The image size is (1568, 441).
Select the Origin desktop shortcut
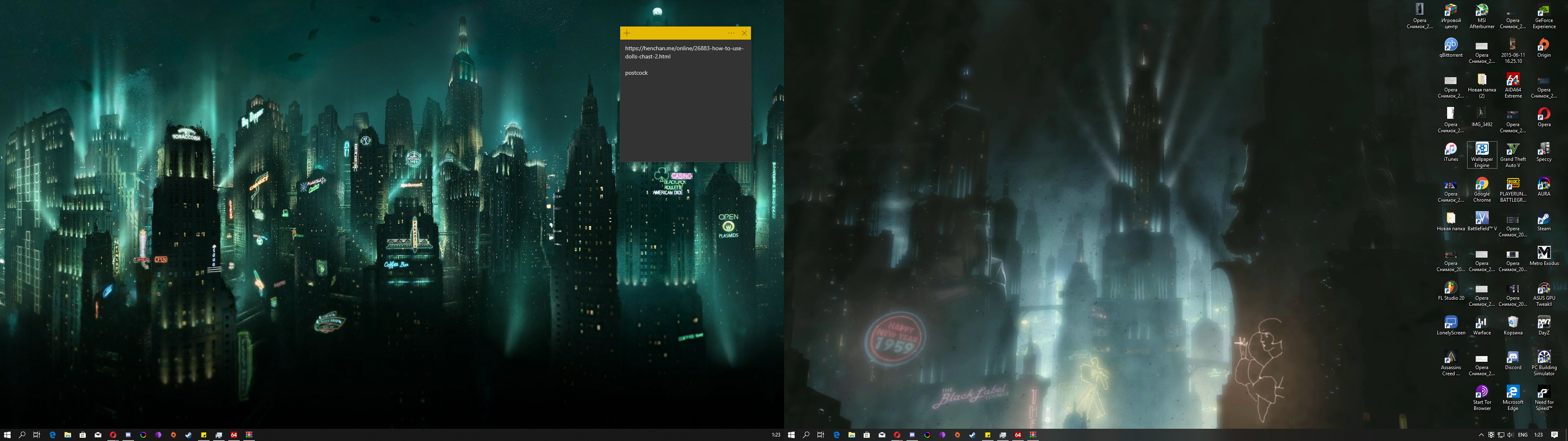point(1544,48)
